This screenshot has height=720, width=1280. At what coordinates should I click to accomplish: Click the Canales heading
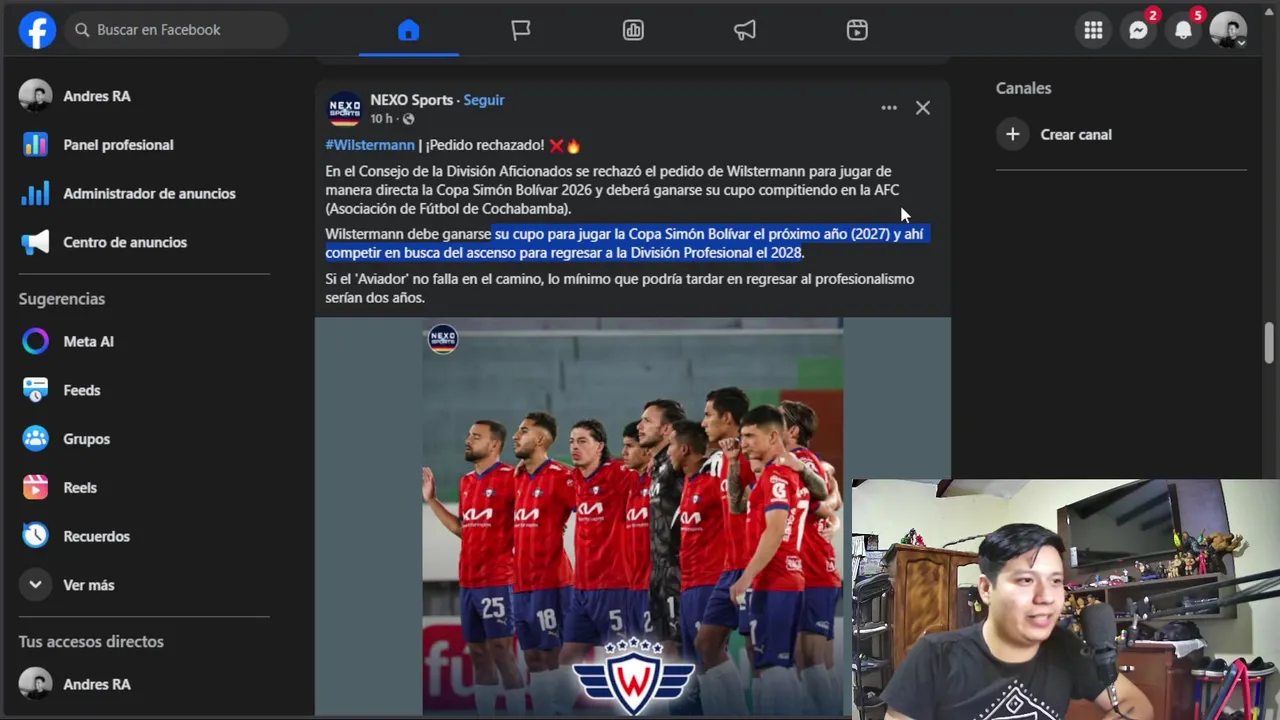pyautogui.click(x=1023, y=88)
